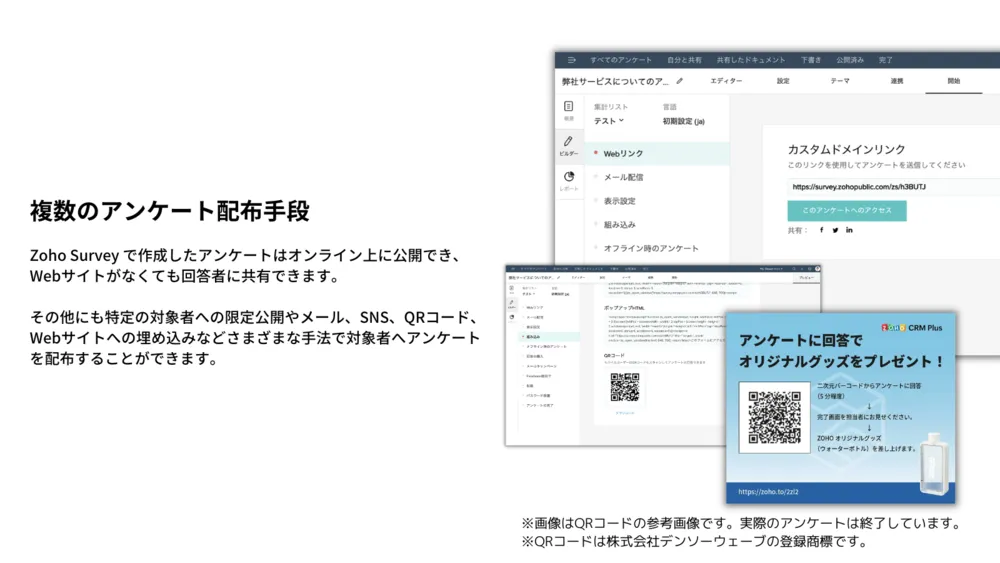Image resolution: width=1000 pixels, height=563 pixels.
Task: Switch to the エディター tab in the large window
Action: 726,81
